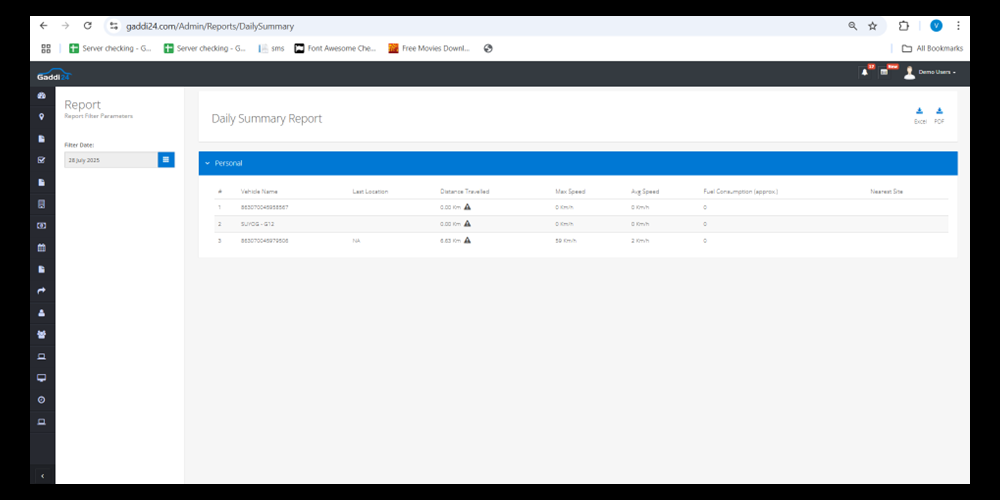This screenshot has width=1000, height=500.
Task: Bookmark this page with the star icon
Action: tap(872, 26)
